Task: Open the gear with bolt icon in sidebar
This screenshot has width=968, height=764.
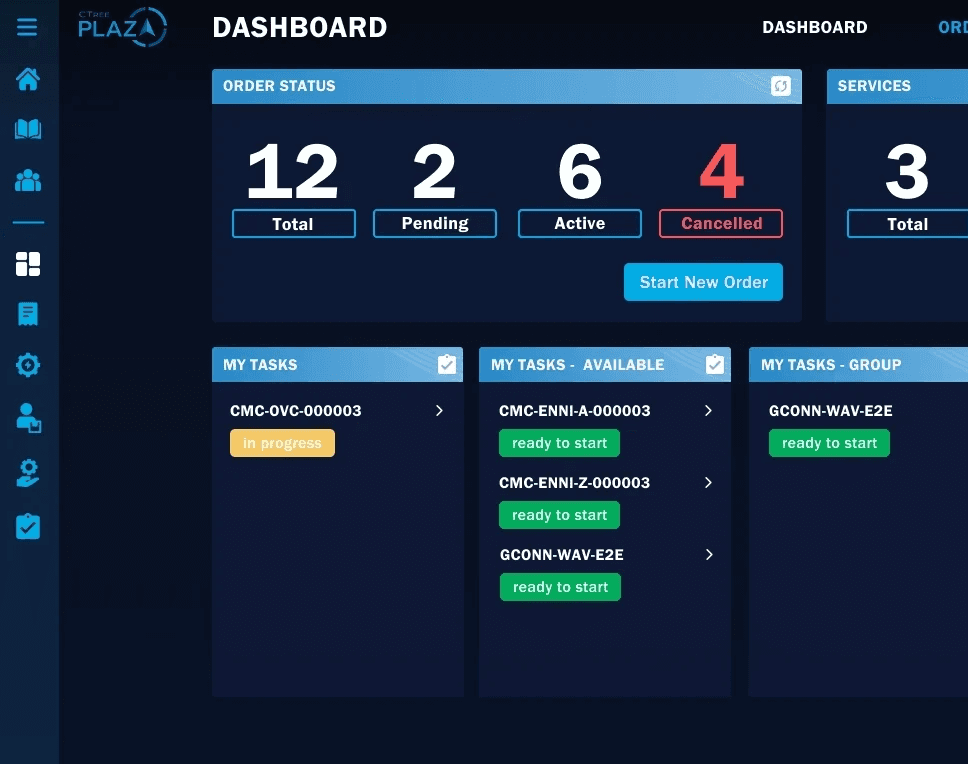Action: pos(28,365)
